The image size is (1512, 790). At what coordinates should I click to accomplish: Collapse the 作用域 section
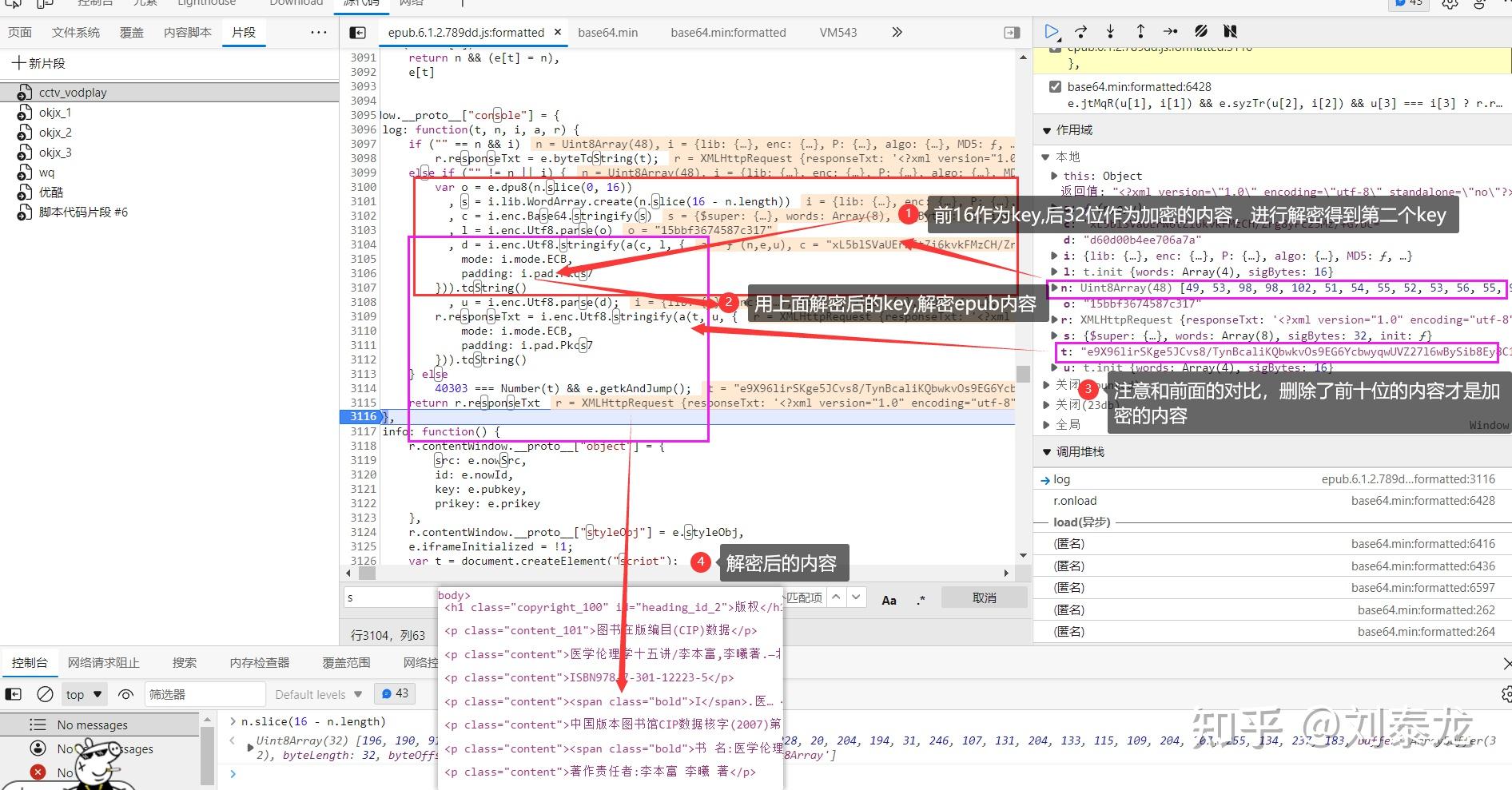tap(1047, 130)
